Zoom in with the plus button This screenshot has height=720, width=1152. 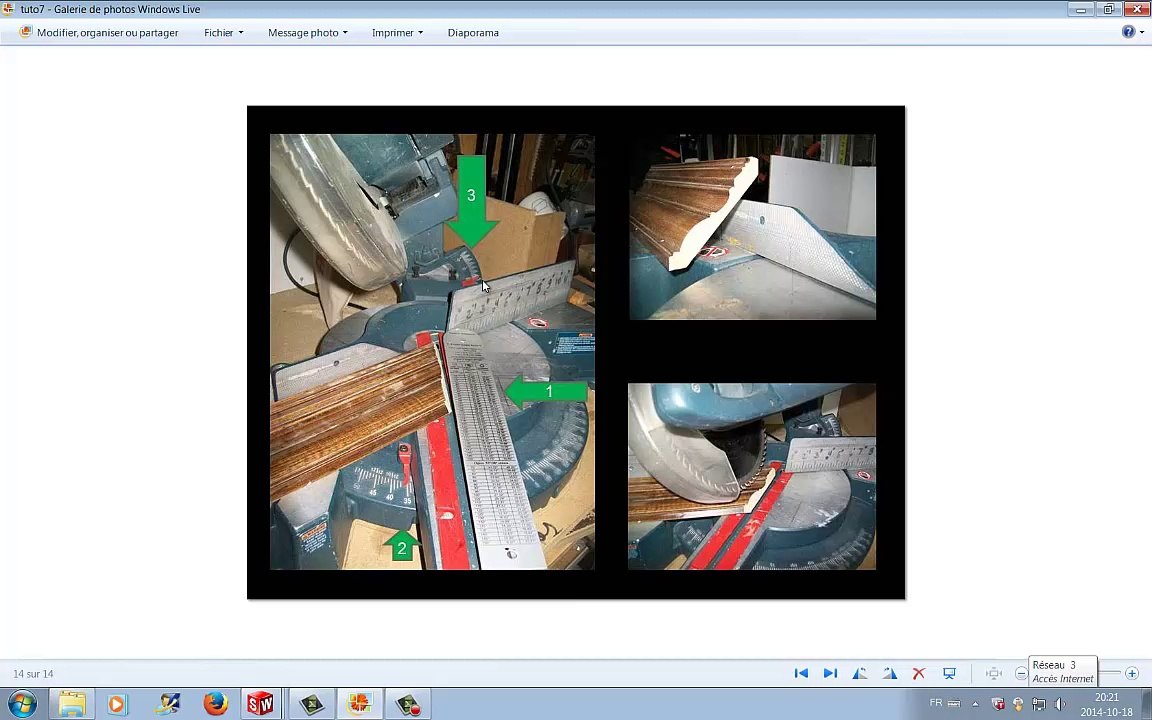tap(1131, 674)
